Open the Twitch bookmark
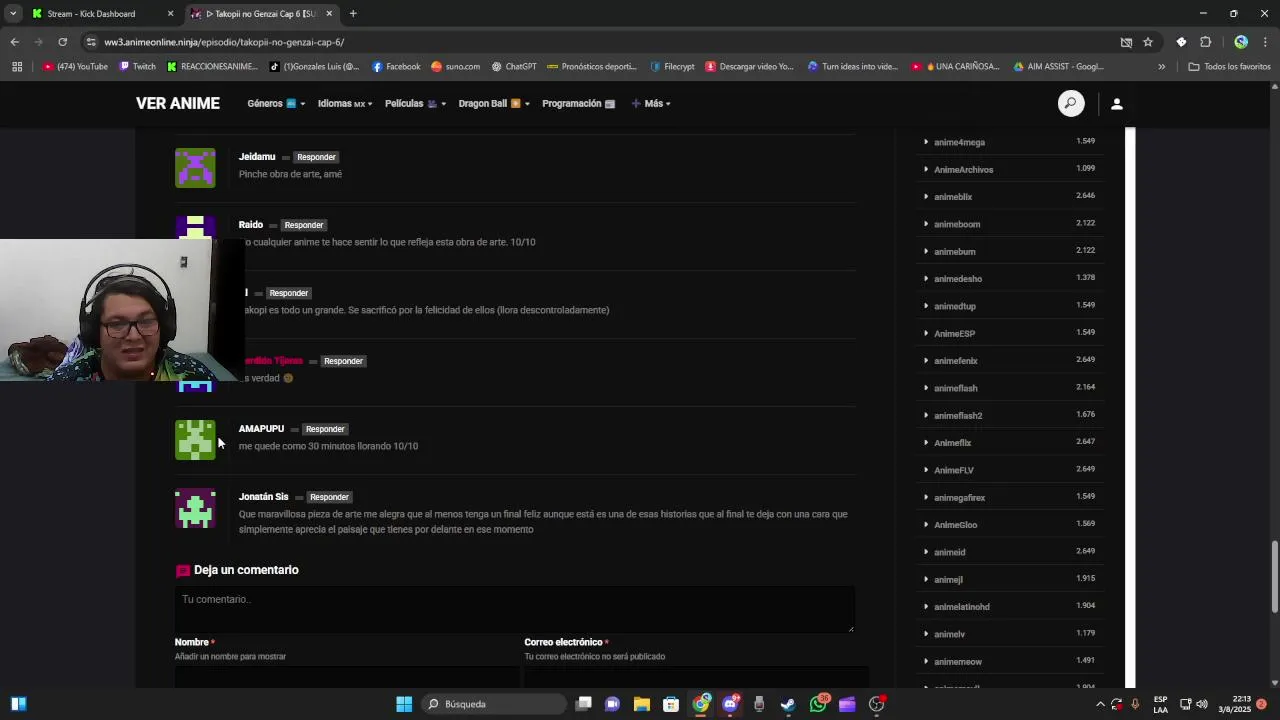The width and height of the screenshot is (1280, 720). [137, 67]
